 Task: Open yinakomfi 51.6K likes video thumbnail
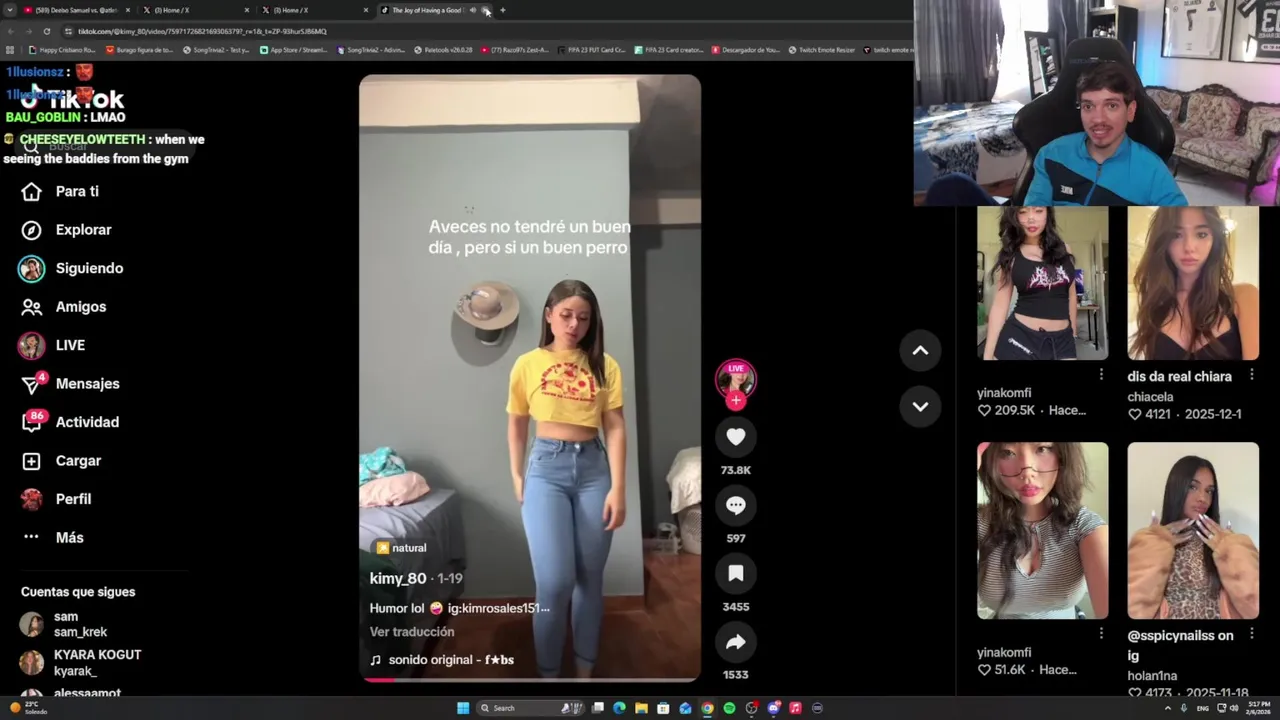[x=1042, y=531]
